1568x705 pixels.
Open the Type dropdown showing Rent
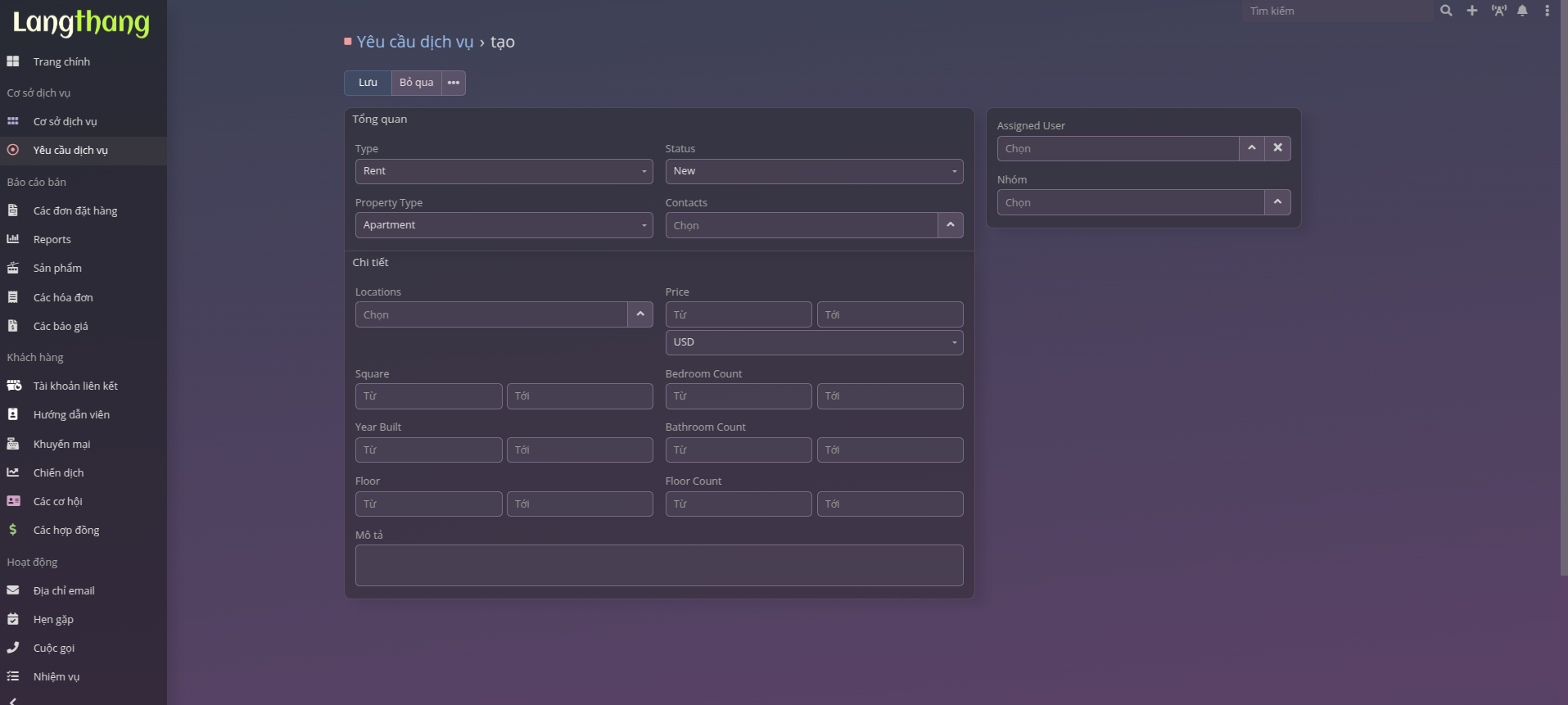tap(504, 171)
